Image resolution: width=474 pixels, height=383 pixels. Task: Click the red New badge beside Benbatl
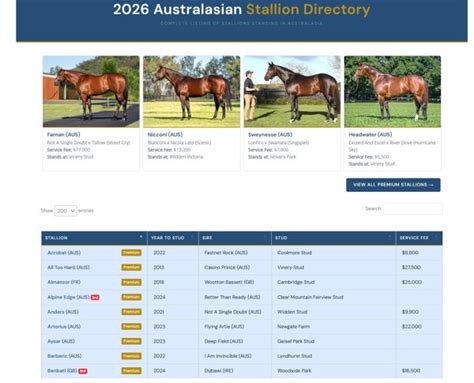(x=83, y=371)
